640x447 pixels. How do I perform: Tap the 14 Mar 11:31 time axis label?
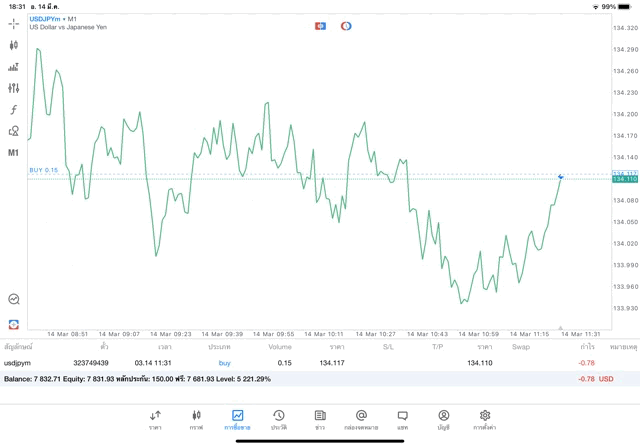581,334
